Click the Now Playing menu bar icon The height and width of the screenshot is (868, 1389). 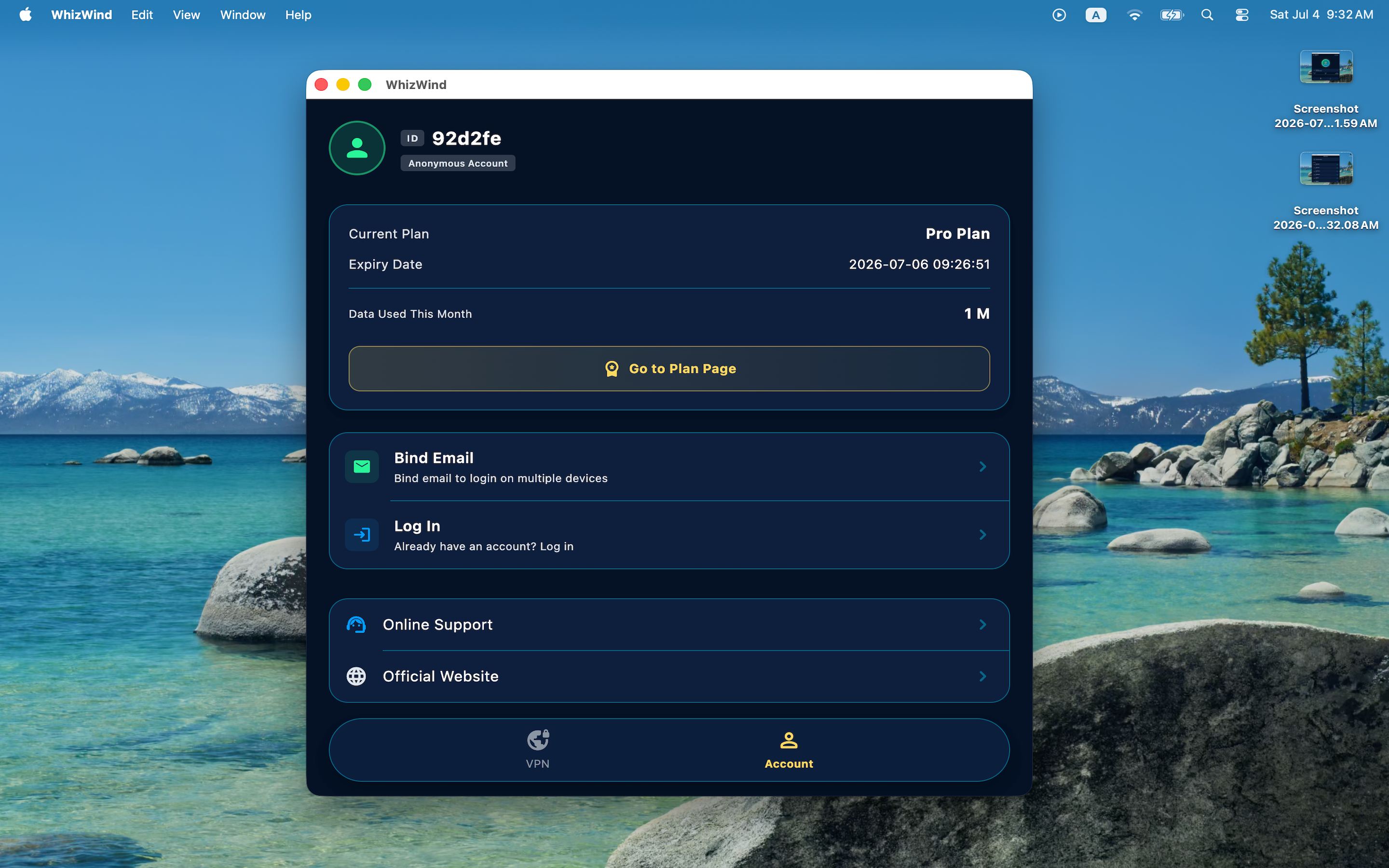click(1059, 15)
